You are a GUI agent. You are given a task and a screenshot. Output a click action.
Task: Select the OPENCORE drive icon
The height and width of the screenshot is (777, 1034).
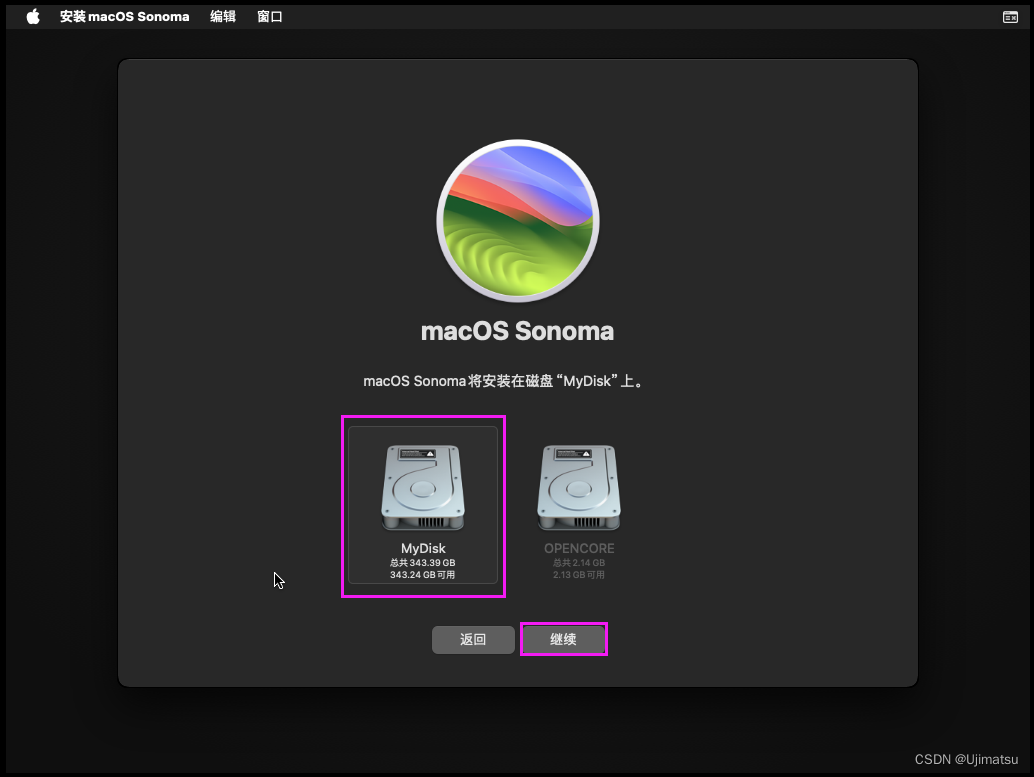coord(579,487)
